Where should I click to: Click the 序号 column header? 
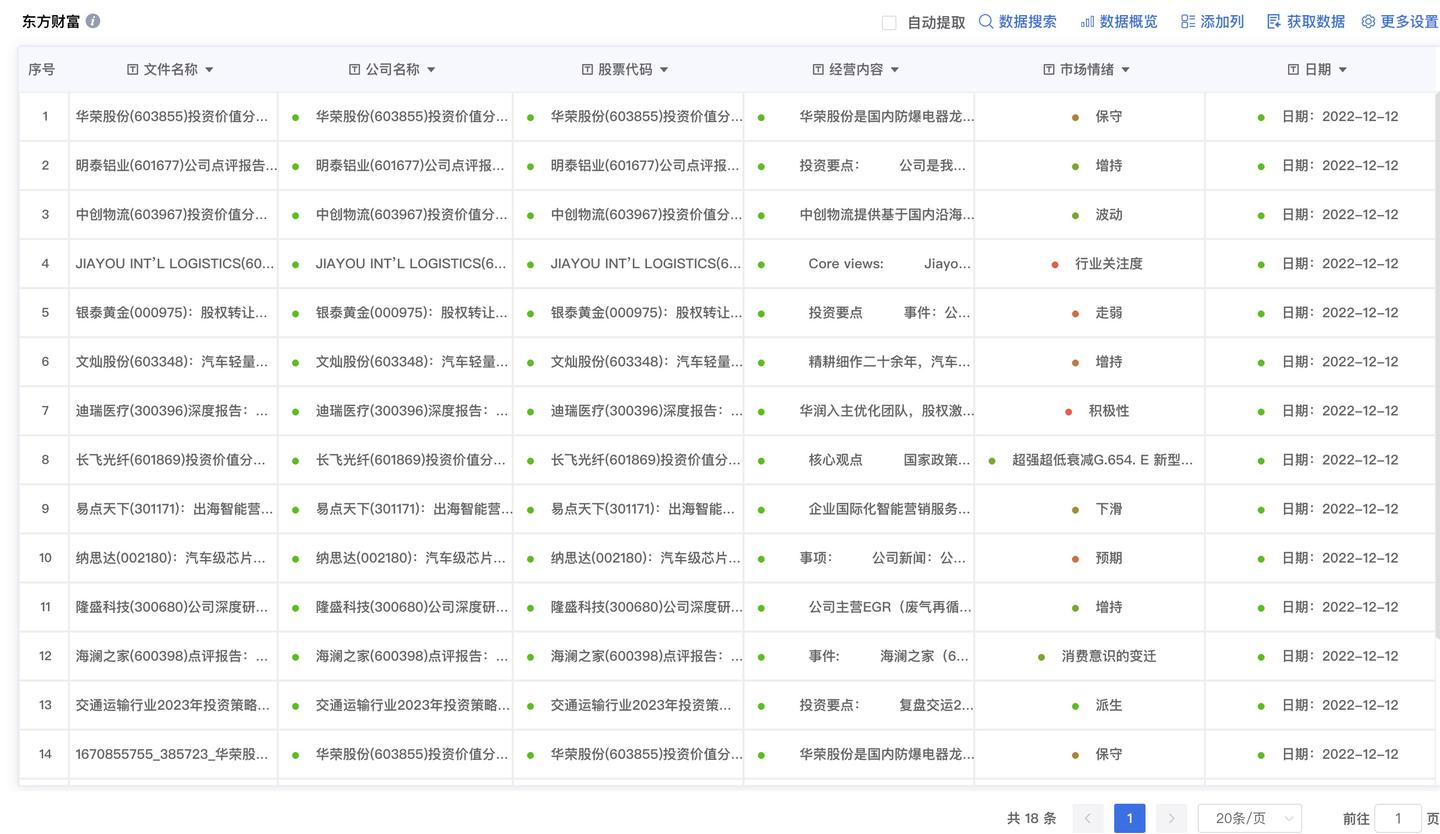pos(42,69)
